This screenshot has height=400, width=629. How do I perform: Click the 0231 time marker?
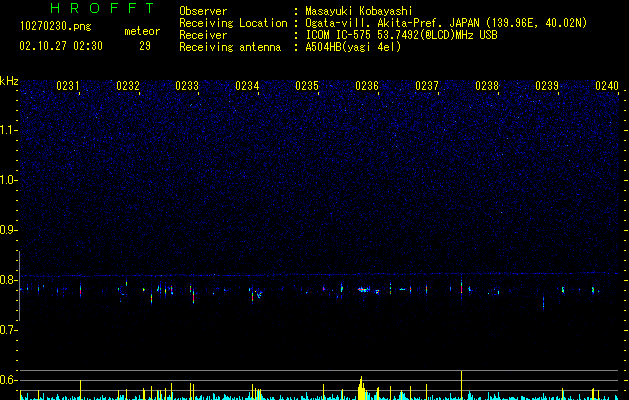[x=67, y=86]
